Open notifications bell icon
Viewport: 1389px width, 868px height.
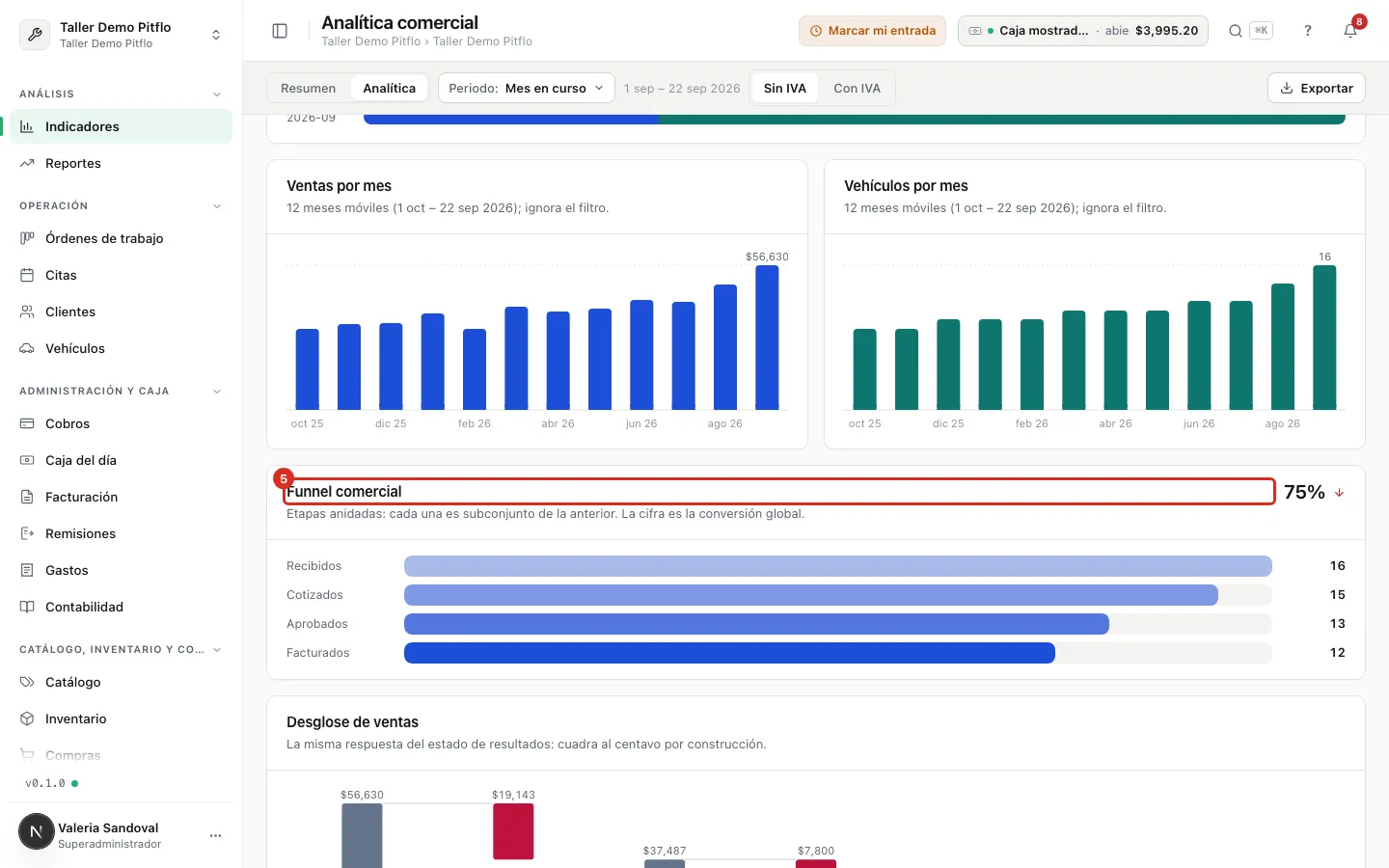(x=1350, y=31)
